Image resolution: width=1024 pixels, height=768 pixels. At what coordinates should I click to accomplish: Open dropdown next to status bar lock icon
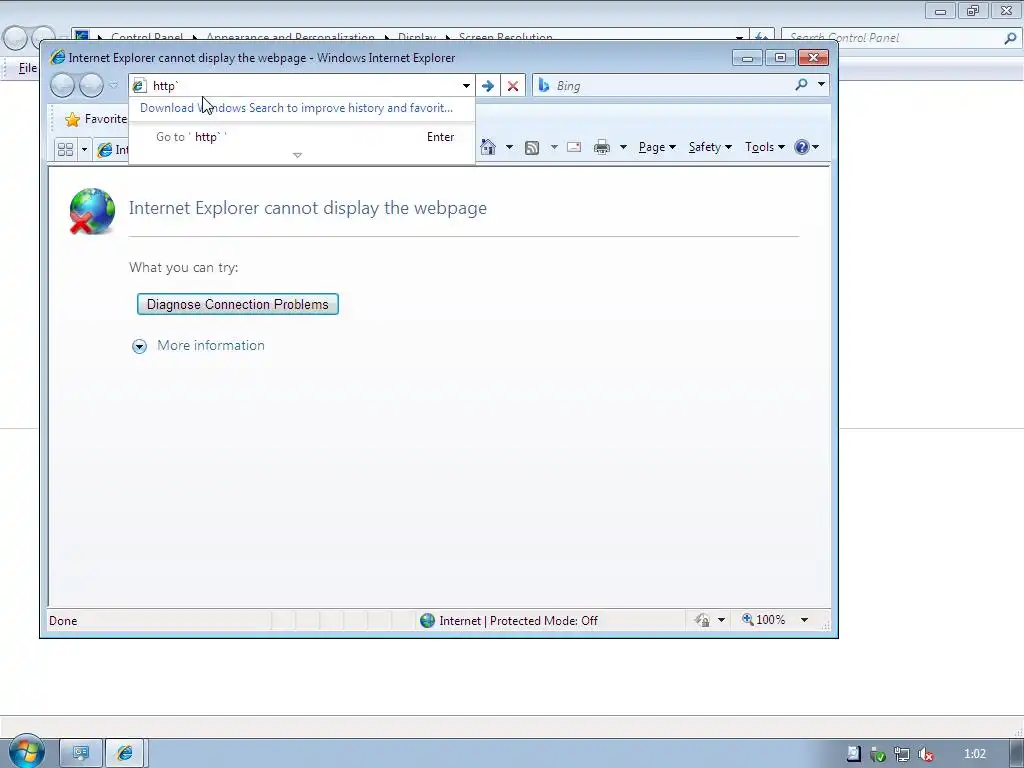click(x=721, y=620)
